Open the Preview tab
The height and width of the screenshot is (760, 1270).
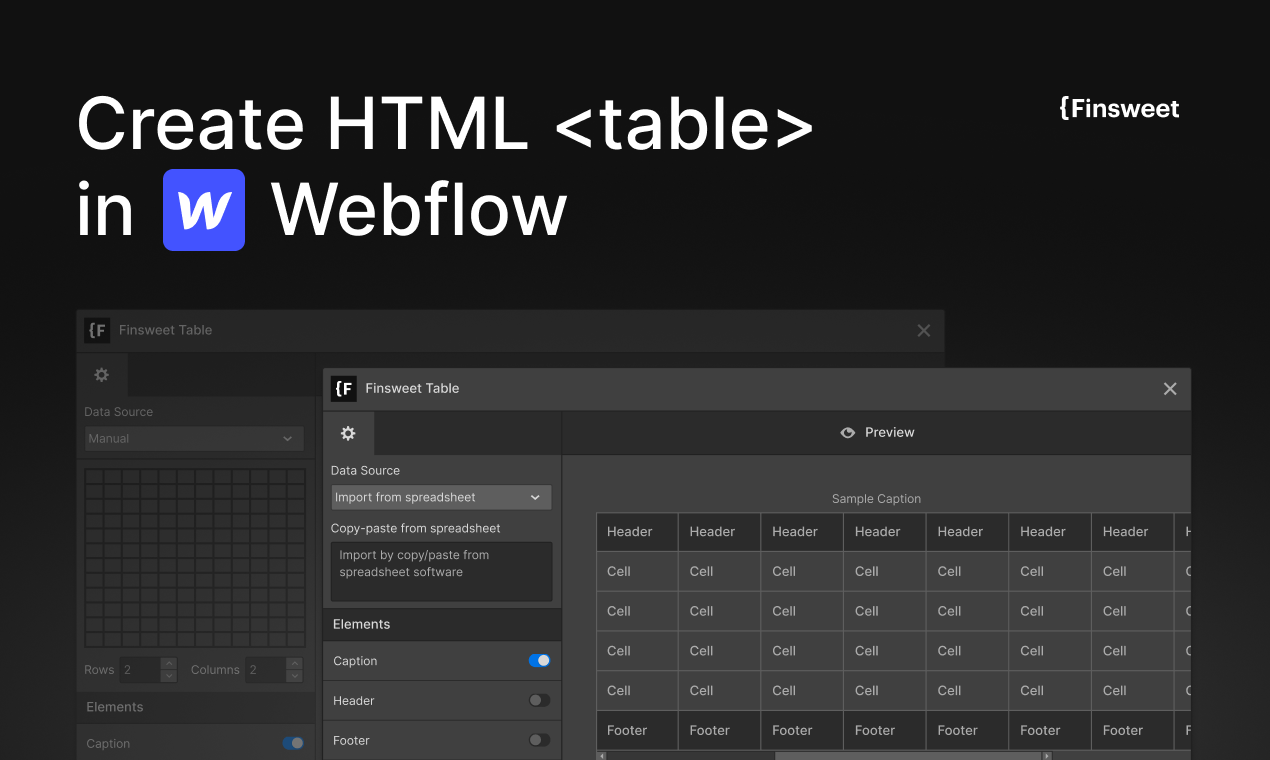pyautogui.click(x=877, y=433)
